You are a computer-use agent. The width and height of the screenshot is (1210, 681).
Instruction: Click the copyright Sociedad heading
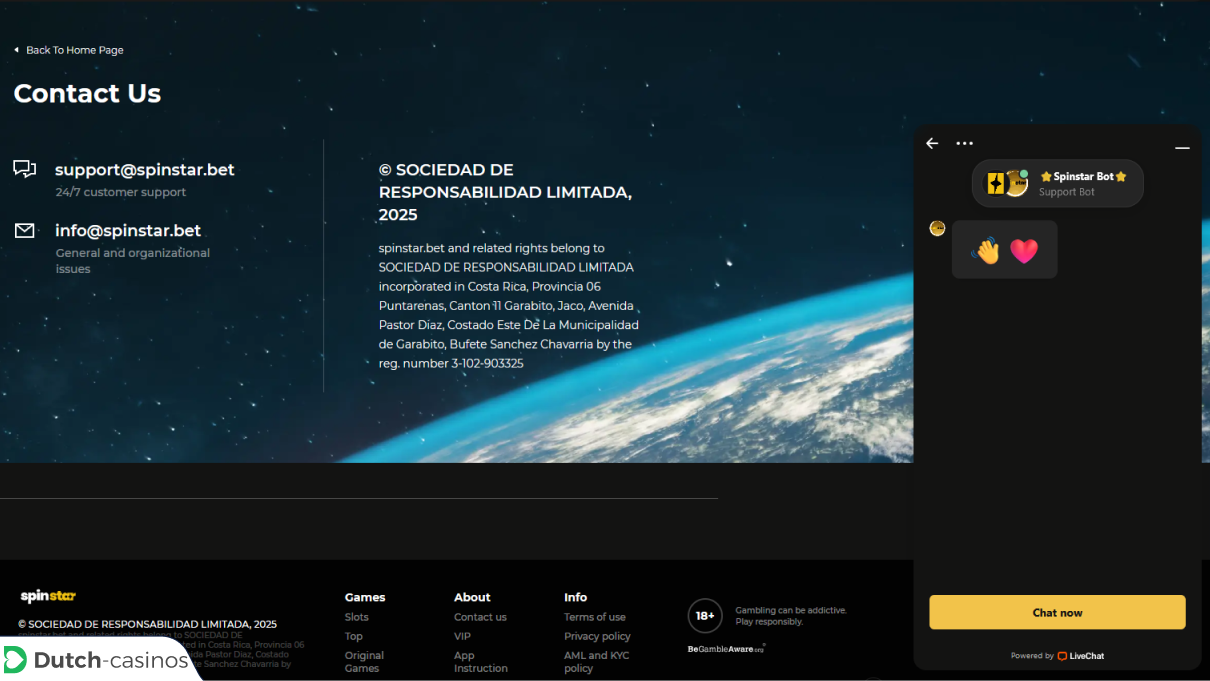tap(505, 192)
